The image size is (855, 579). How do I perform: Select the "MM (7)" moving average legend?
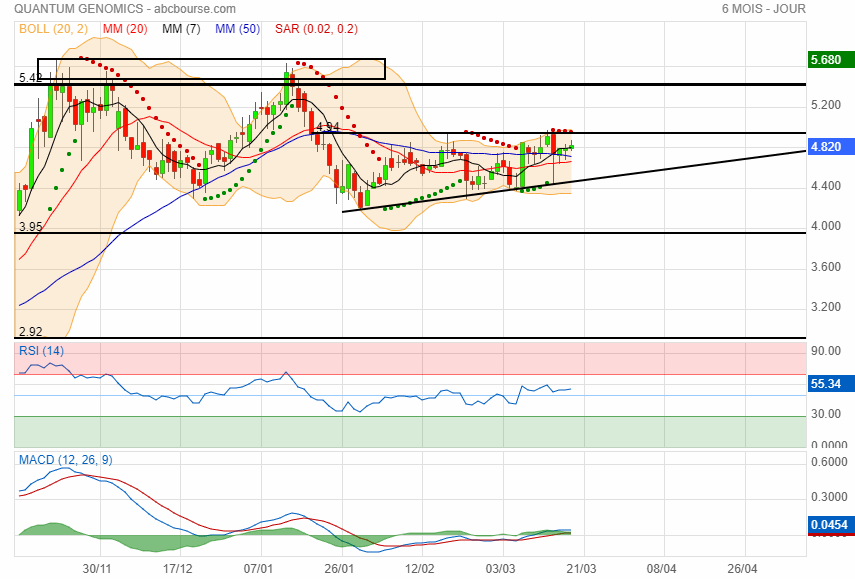pos(181,29)
